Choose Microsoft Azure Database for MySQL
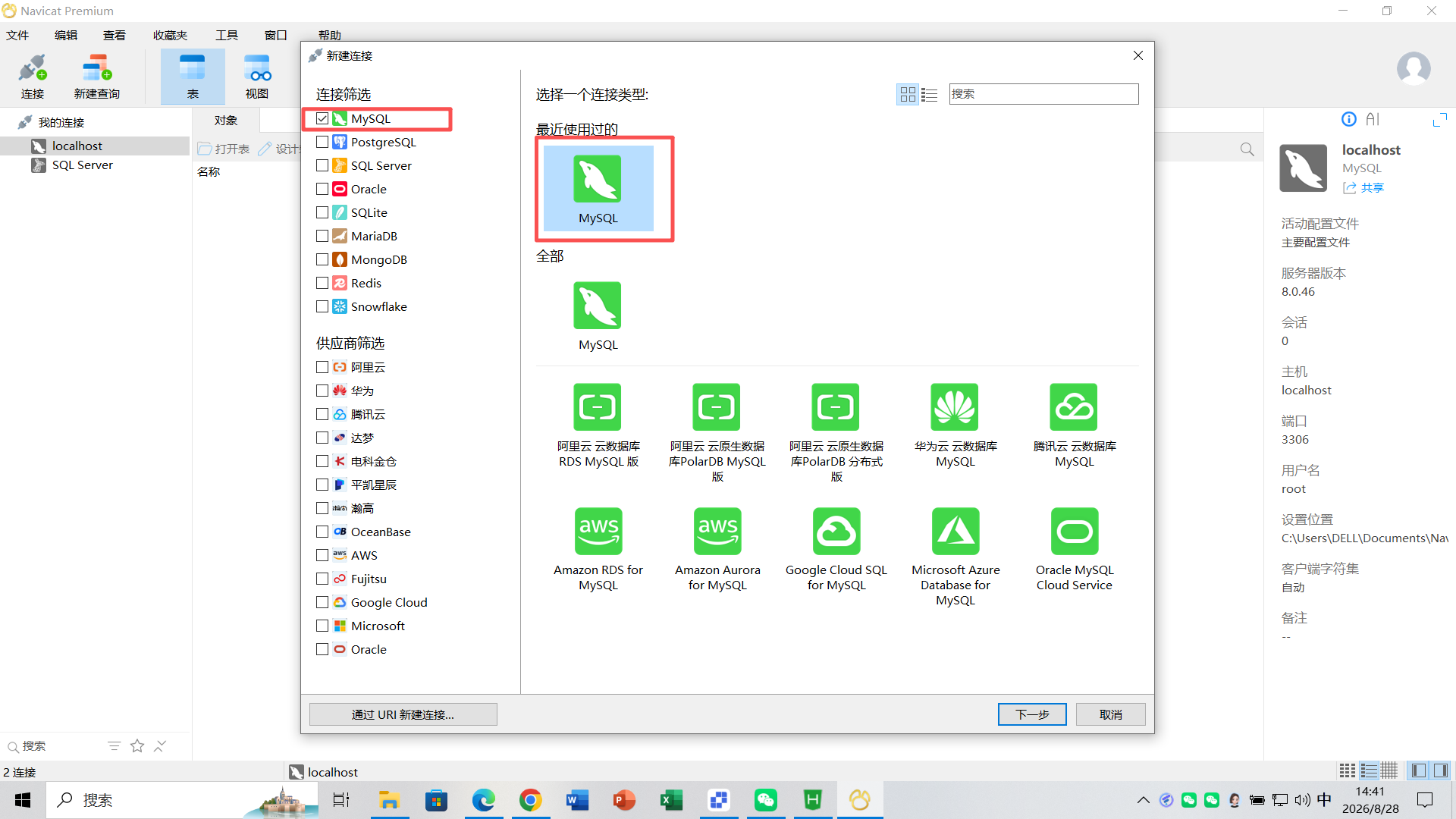1456x819 pixels. (955, 557)
